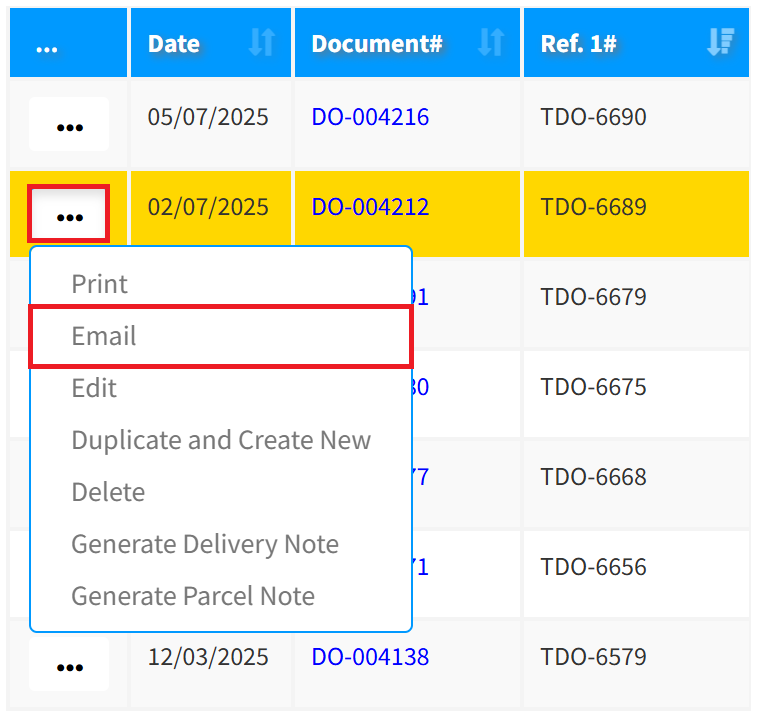This screenshot has width=760, height=719.
Task: Open the highlighted DO-004212 link
Action: pos(370,207)
